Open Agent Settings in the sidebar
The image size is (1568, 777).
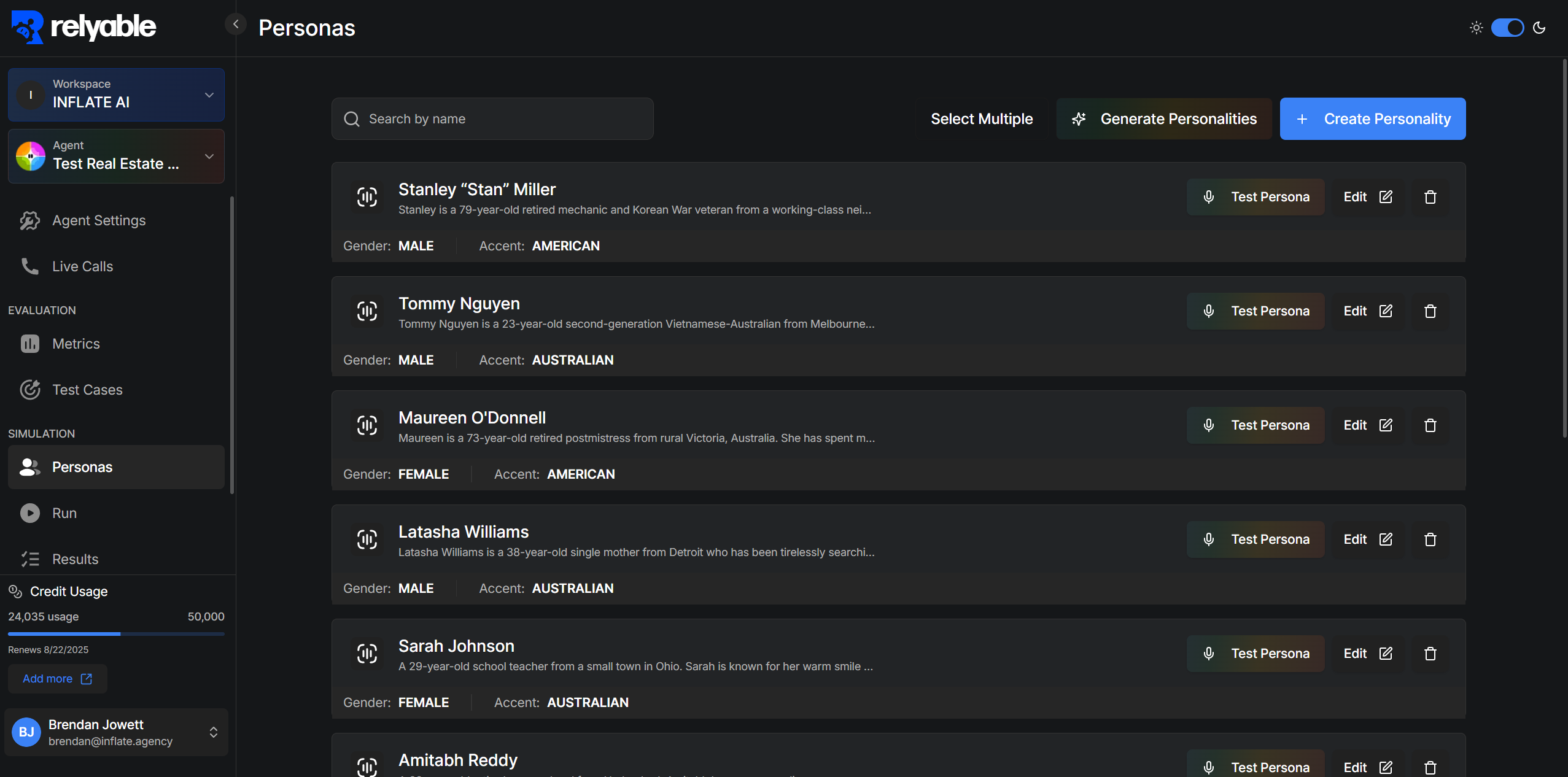[116, 220]
